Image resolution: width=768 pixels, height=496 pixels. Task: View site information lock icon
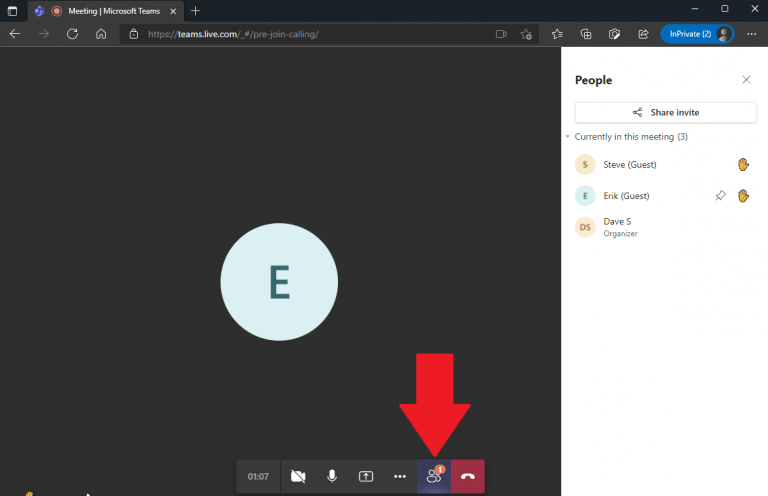pyautogui.click(x=134, y=34)
